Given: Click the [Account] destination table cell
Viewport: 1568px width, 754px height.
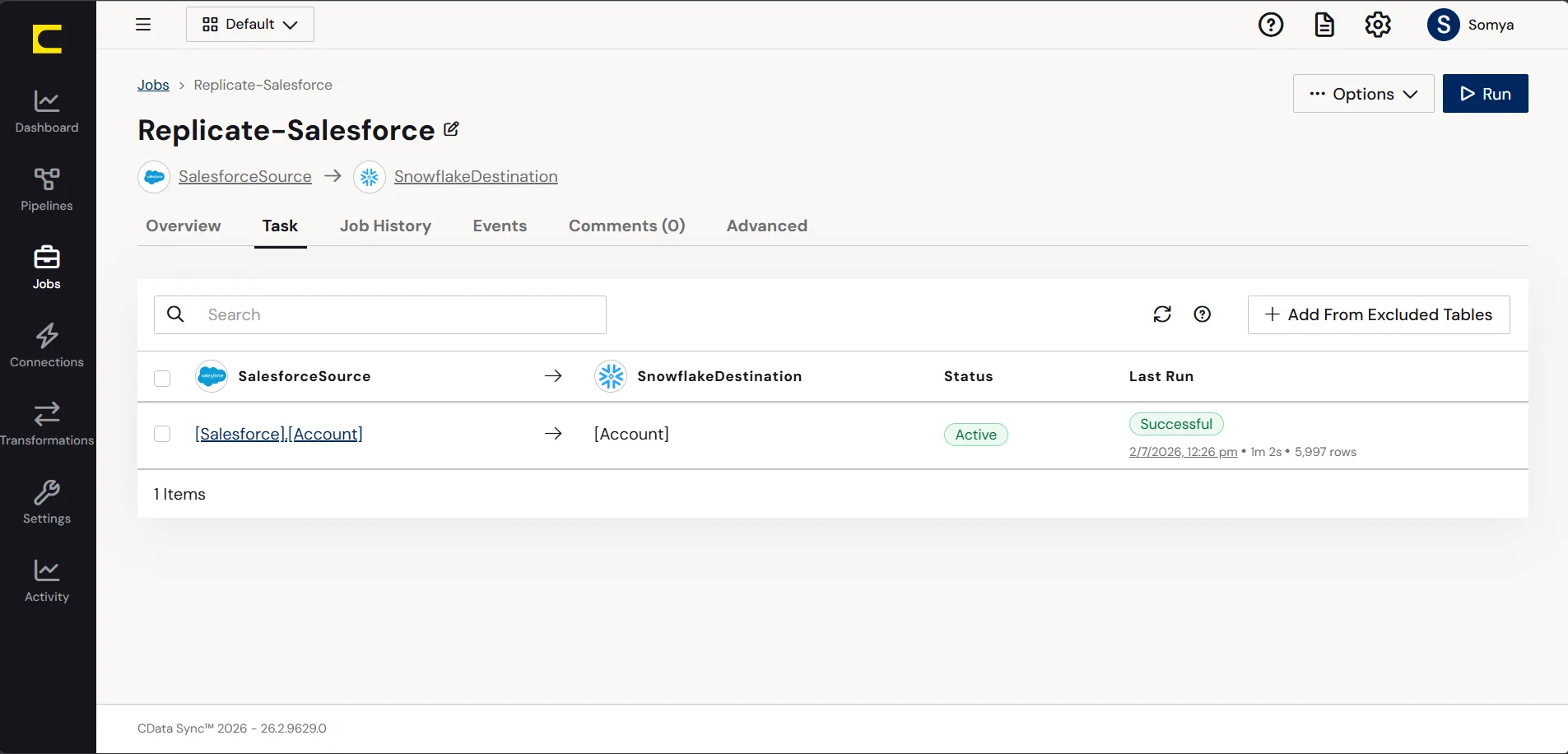Looking at the screenshot, I should 631,434.
